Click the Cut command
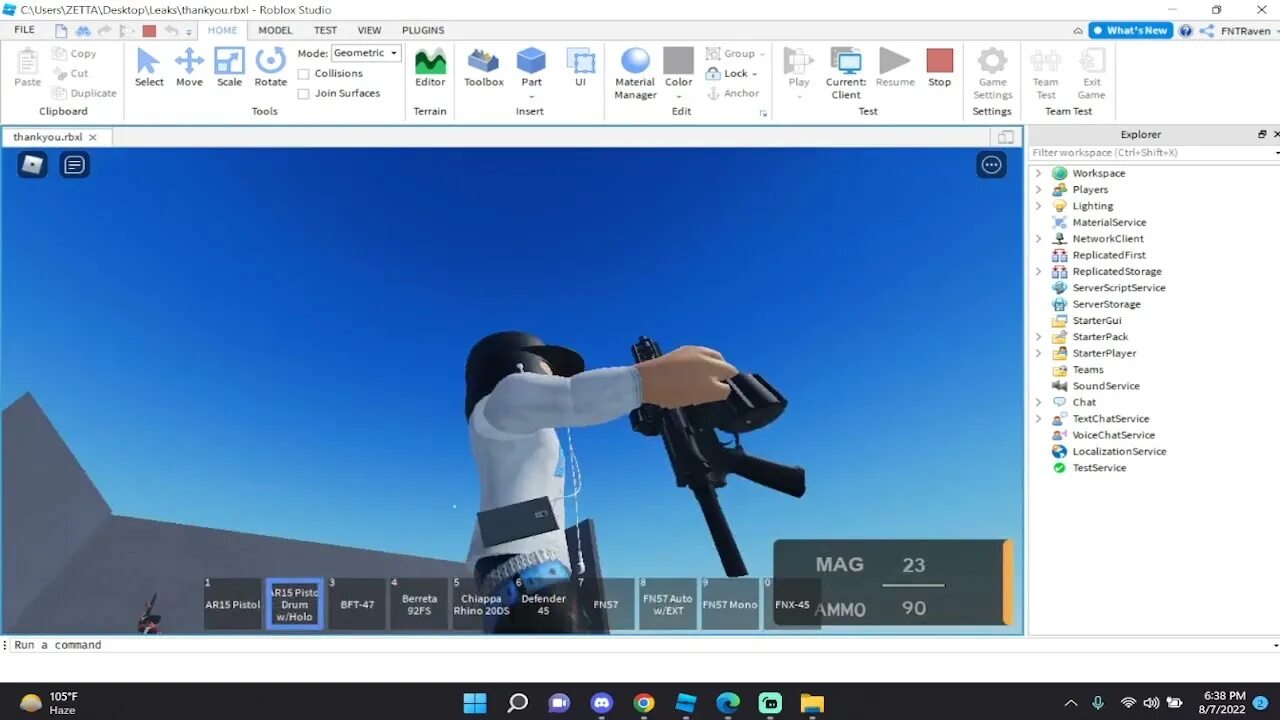 pyautogui.click(x=71, y=73)
